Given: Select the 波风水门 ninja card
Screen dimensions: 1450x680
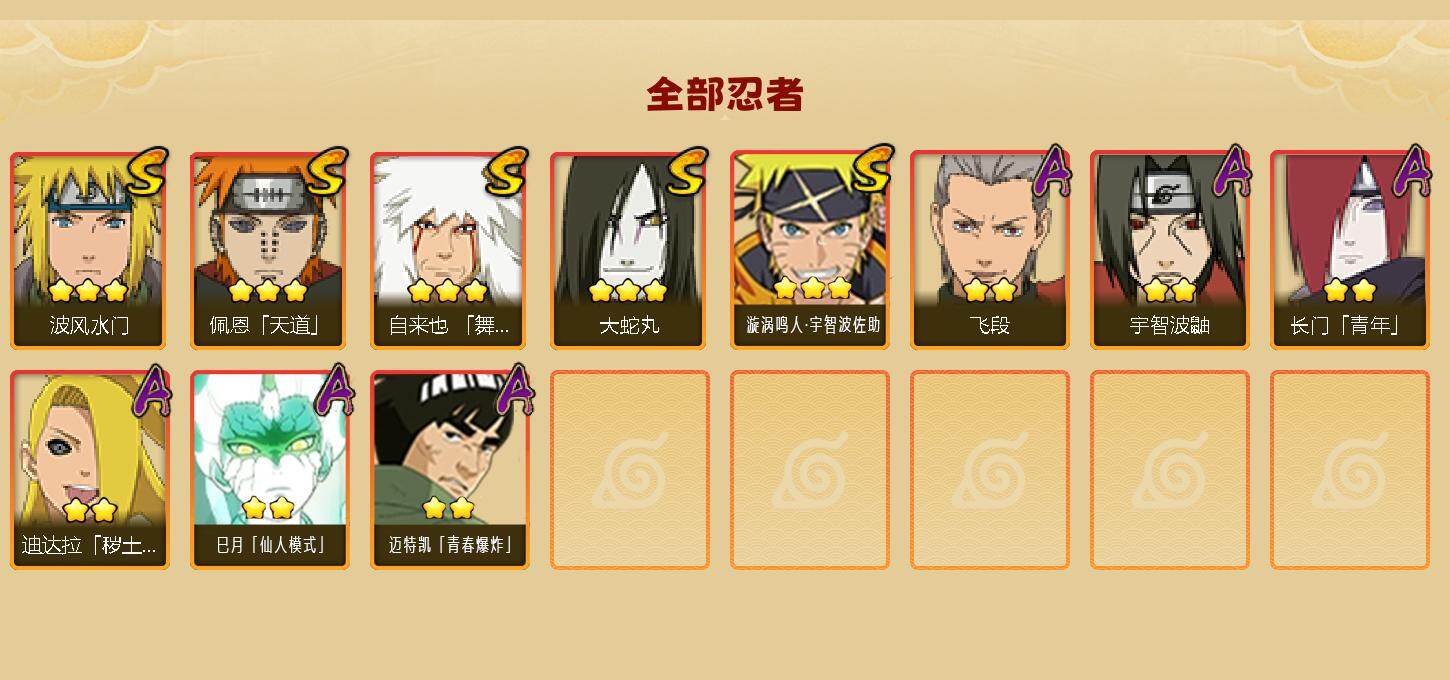Looking at the screenshot, I should pyautogui.click(x=89, y=250).
